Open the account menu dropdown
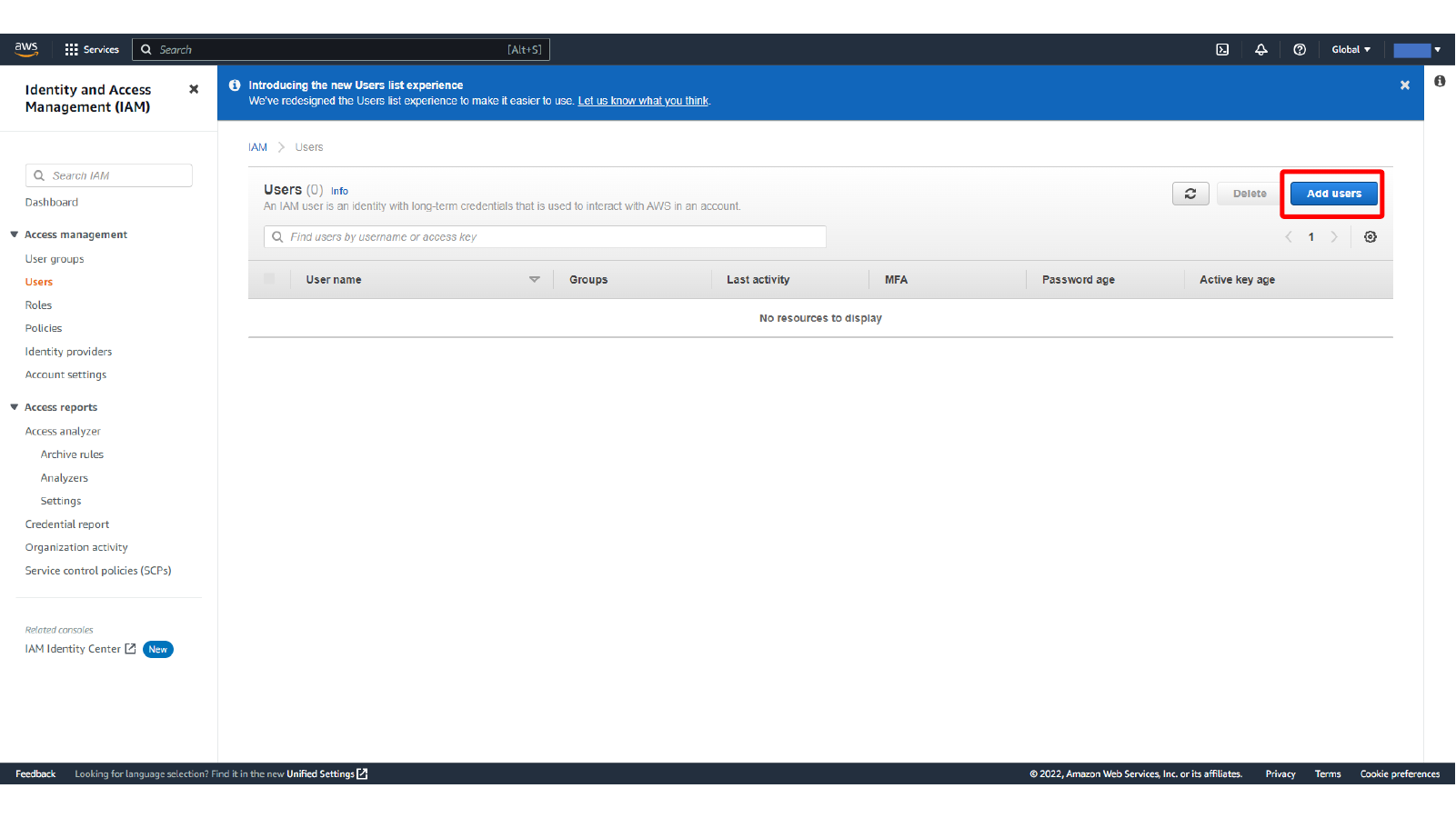The width and height of the screenshot is (1456, 818). point(1417,50)
